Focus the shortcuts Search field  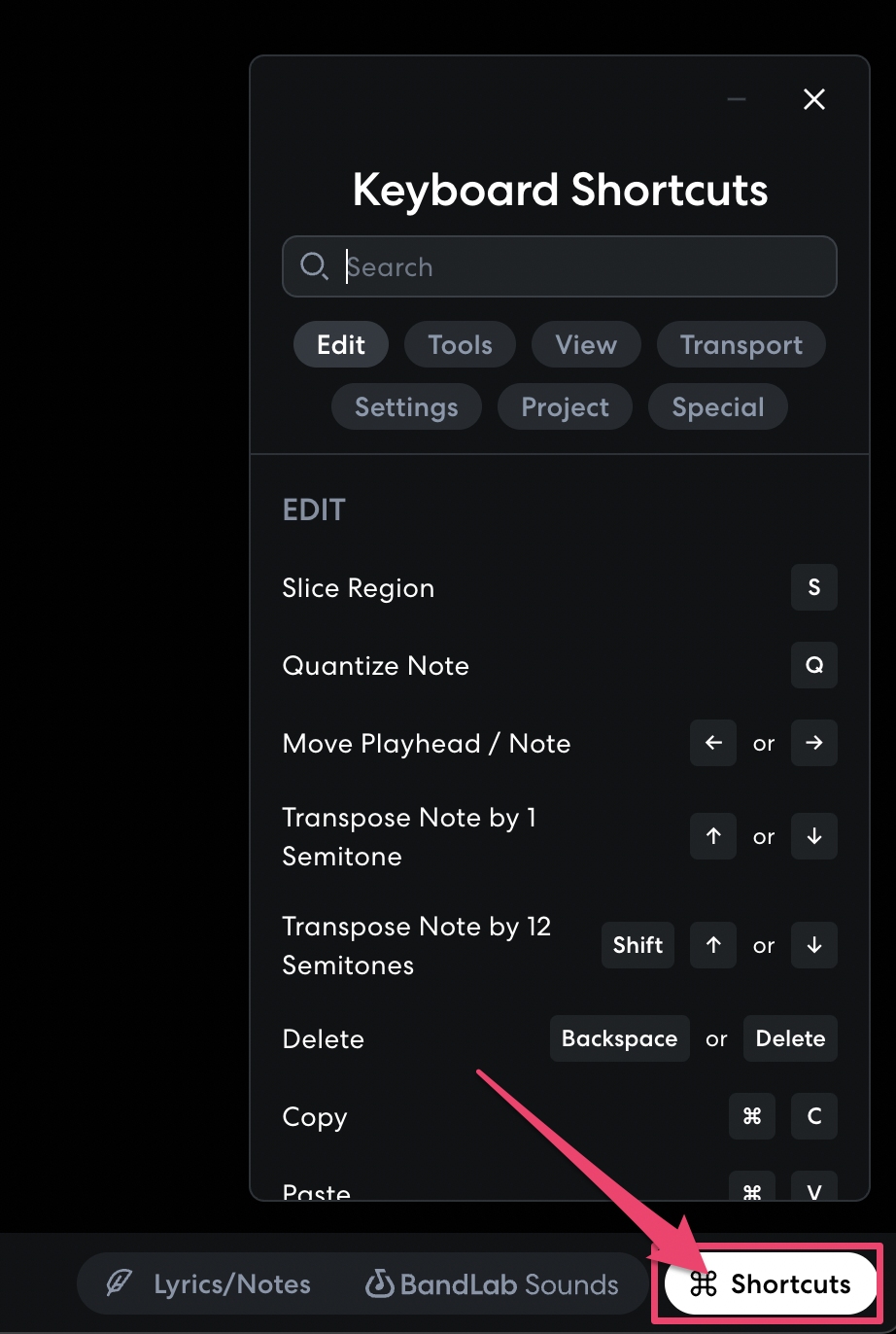(583, 266)
